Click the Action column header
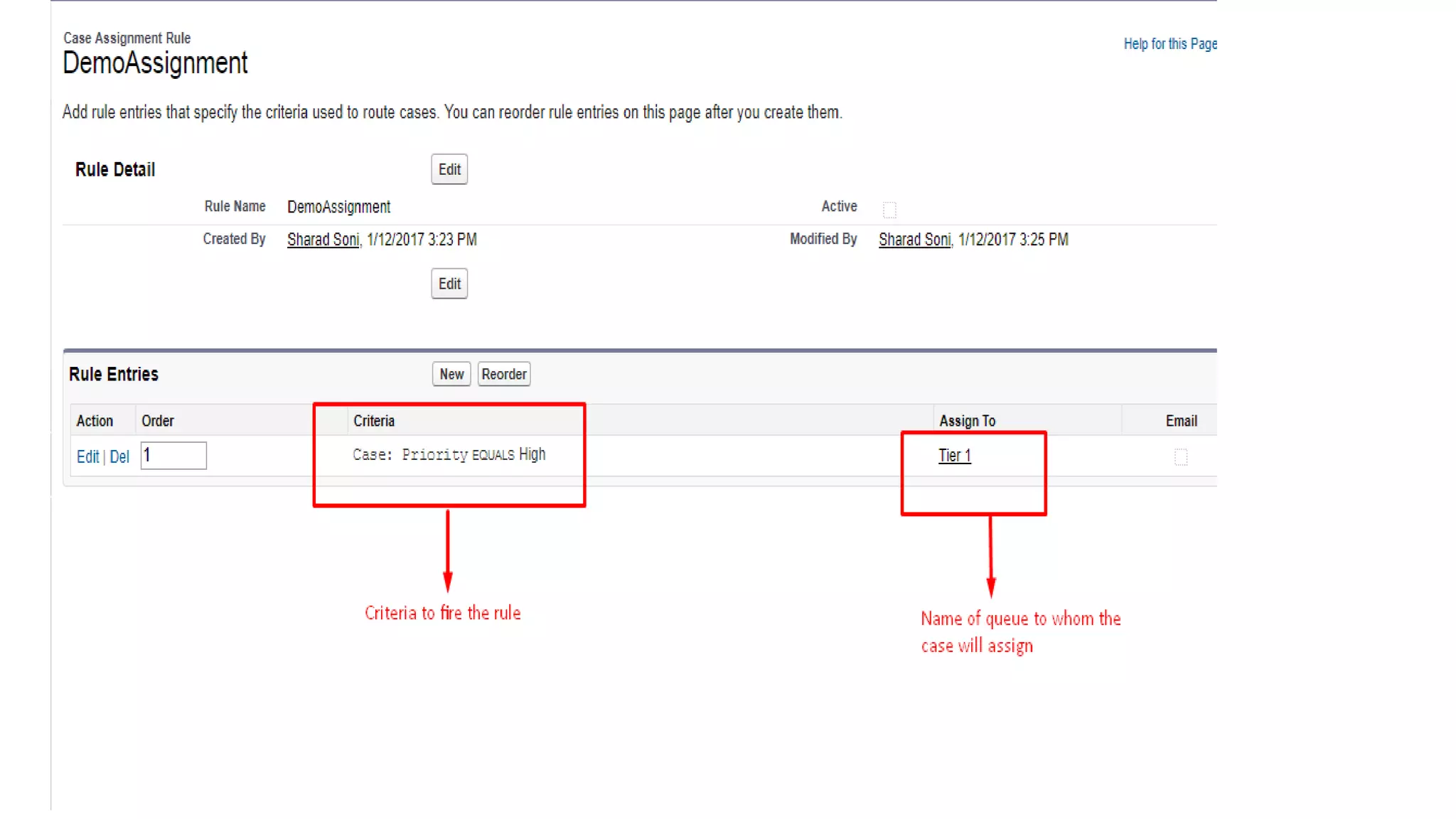The height and width of the screenshot is (819, 1456). (x=95, y=421)
